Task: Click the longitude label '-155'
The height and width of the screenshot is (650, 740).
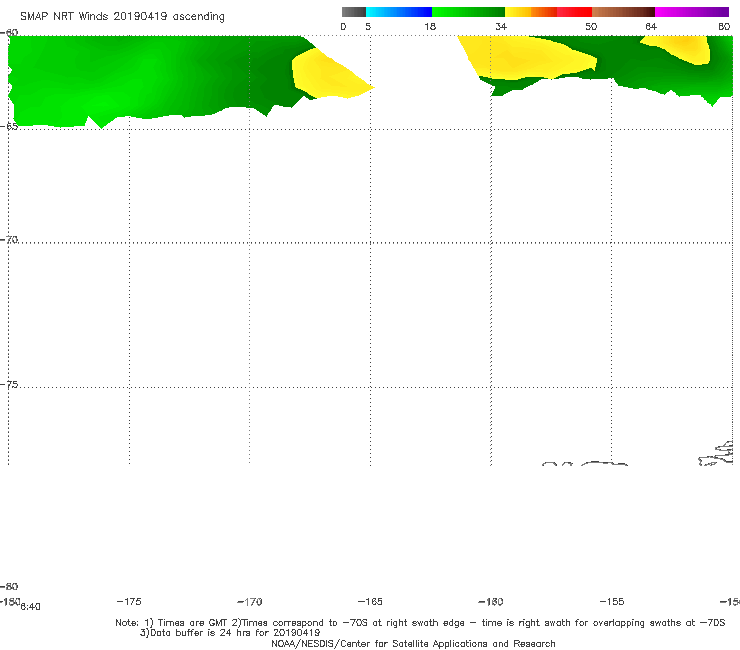Action: [612, 601]
